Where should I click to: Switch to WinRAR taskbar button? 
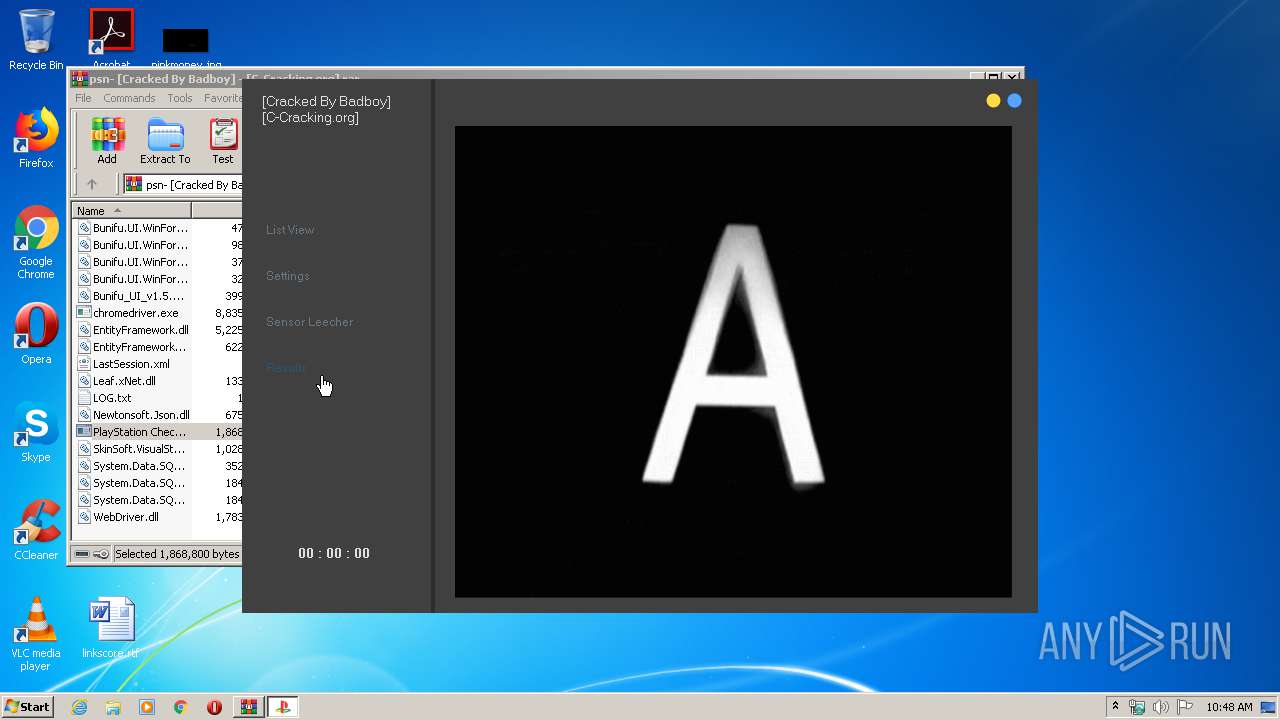pyautogui.click(x=248, y=707)
